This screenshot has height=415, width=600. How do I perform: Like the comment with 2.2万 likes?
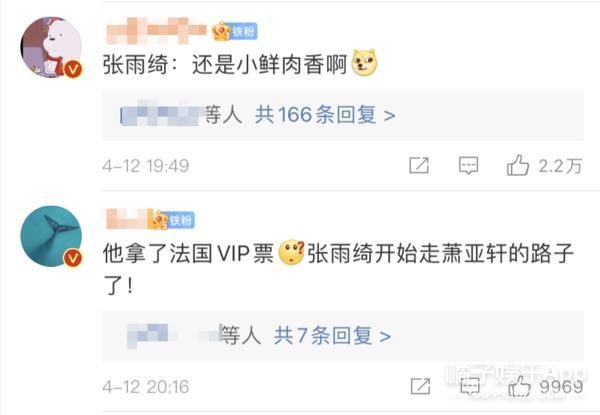click(x=518, y=165)
